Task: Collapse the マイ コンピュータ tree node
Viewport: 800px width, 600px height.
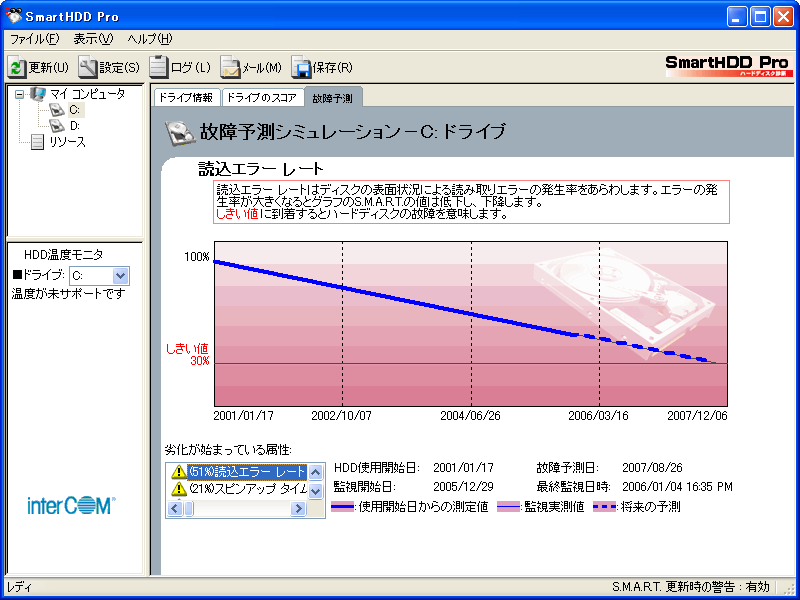Action: (19, 94)
